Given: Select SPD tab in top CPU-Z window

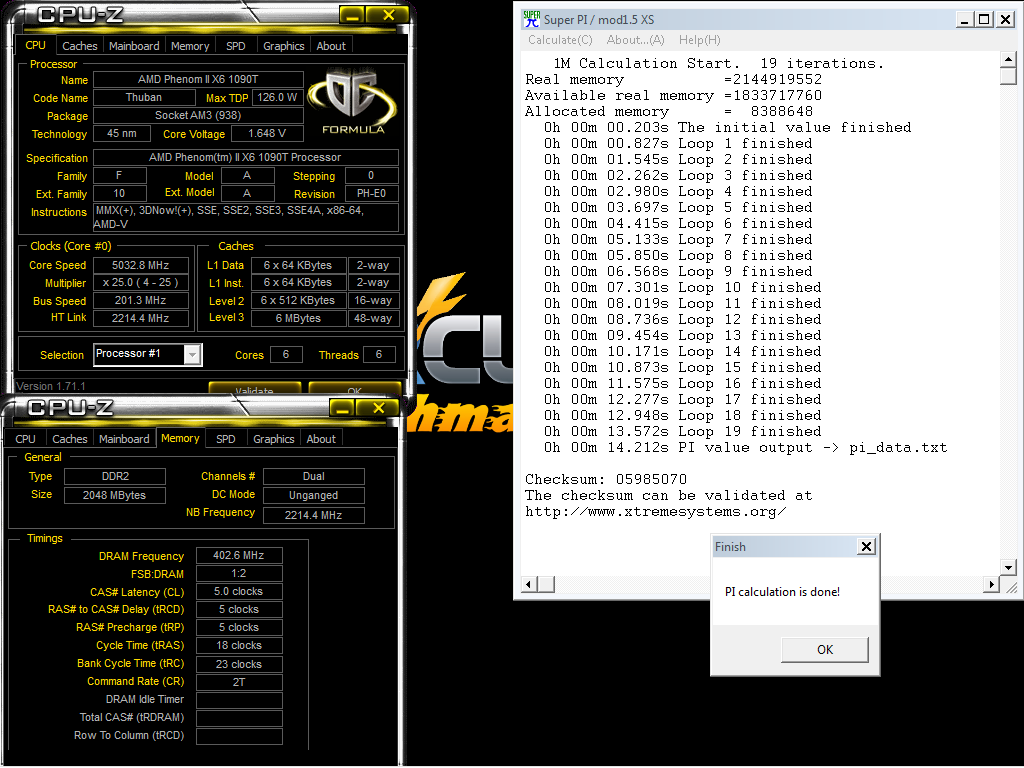Looking at the screenshot, I should point(236,46).
